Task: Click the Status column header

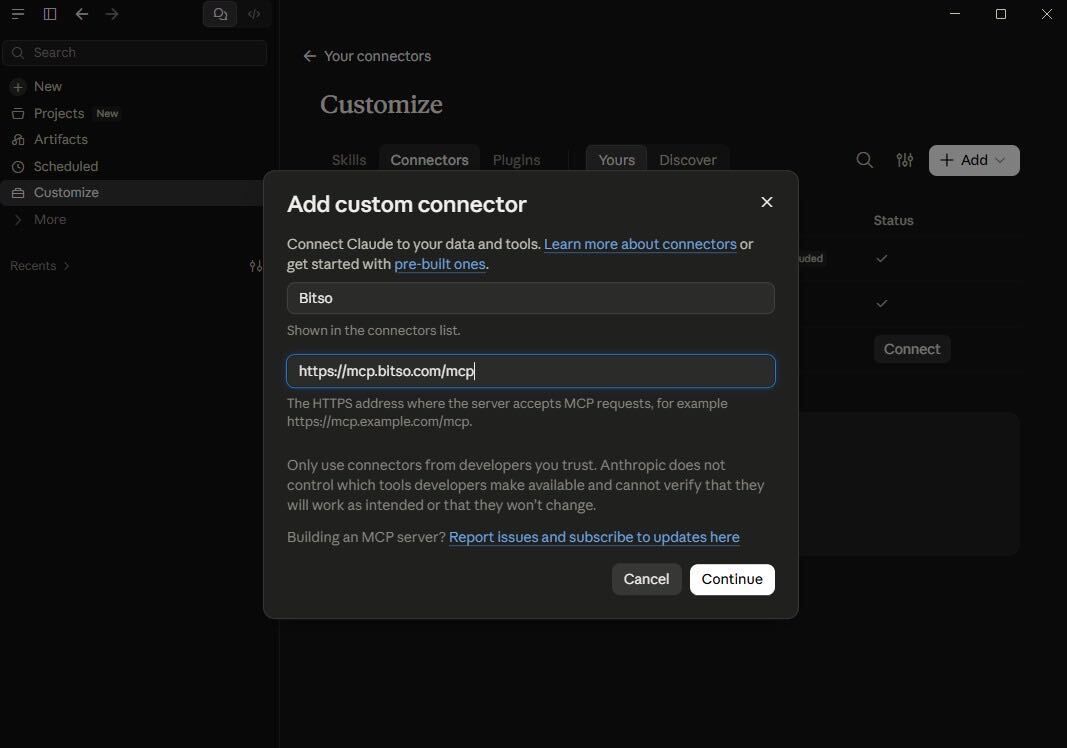Action: (x=893, y=221)
